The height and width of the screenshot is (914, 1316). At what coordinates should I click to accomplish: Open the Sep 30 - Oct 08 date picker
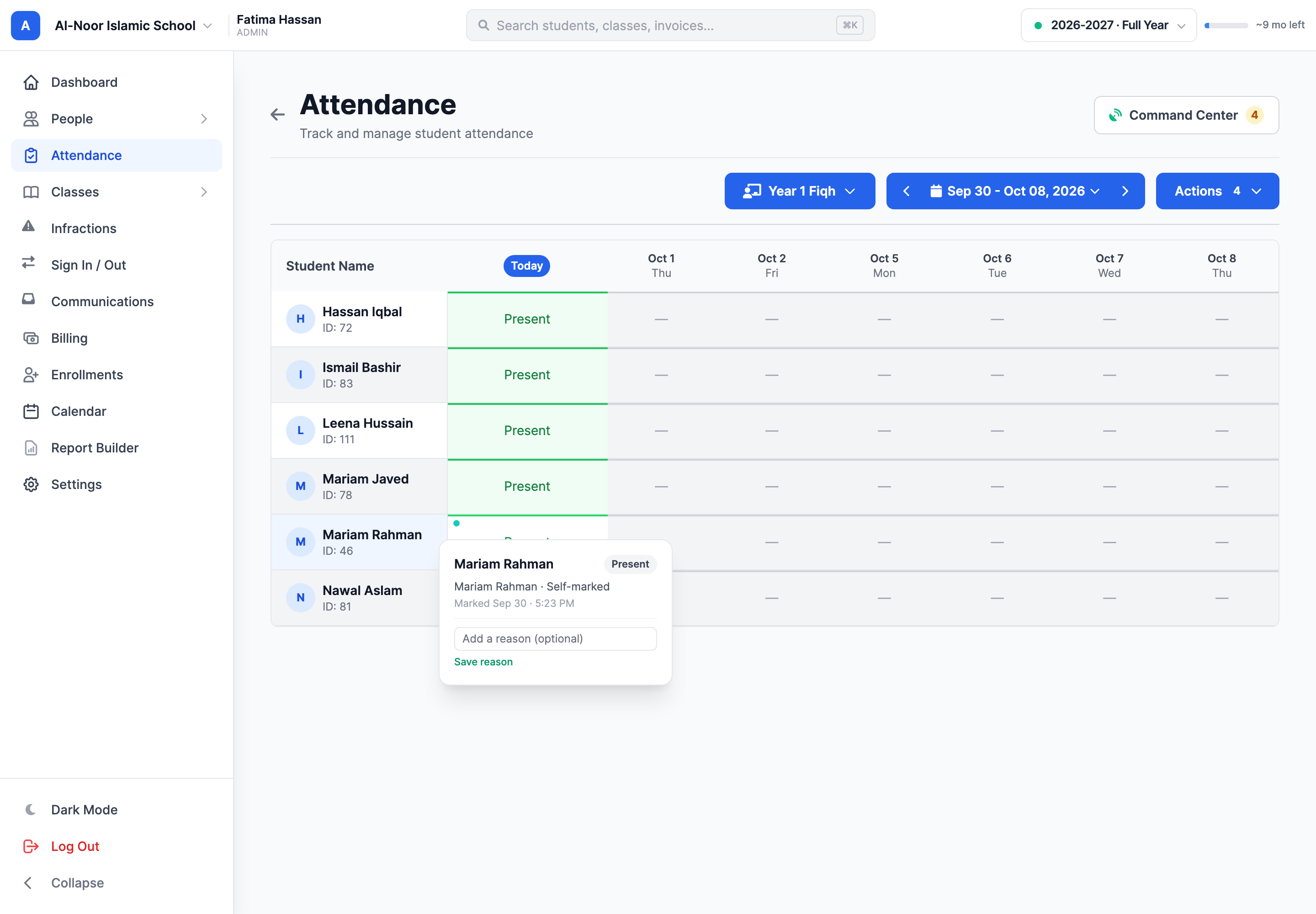tap(1015, 191)
